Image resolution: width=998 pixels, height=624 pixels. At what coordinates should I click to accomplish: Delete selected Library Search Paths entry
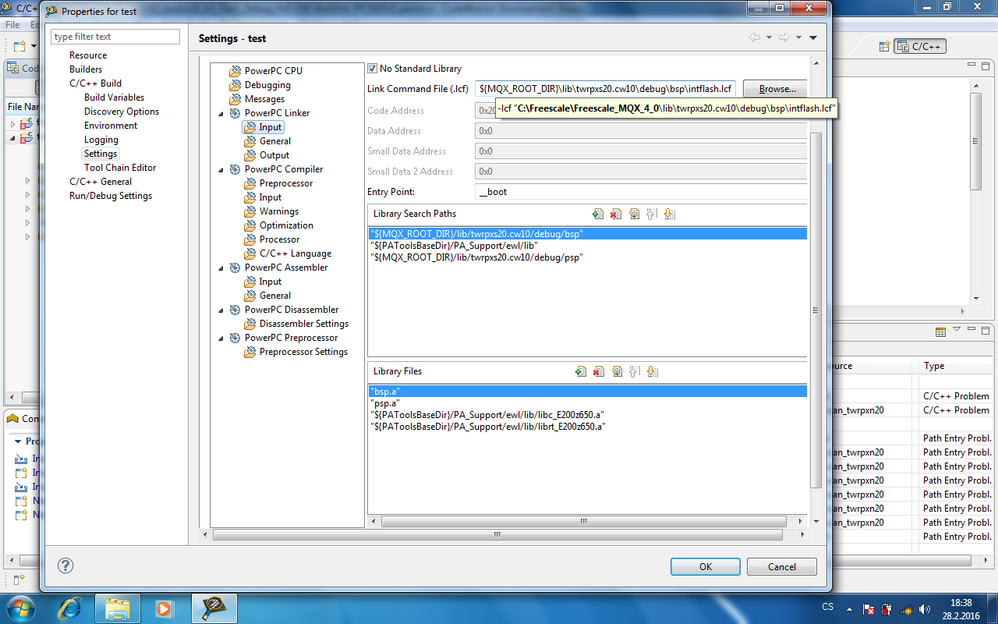pyautogui.click(x=615, y=214)
